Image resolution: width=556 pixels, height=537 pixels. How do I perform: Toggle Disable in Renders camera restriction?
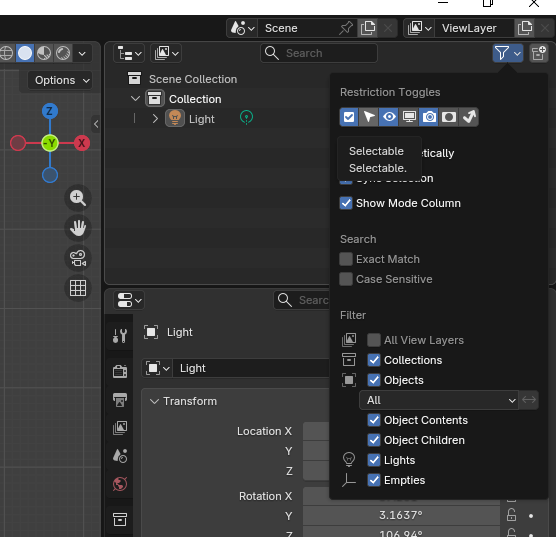pos(429,117)
